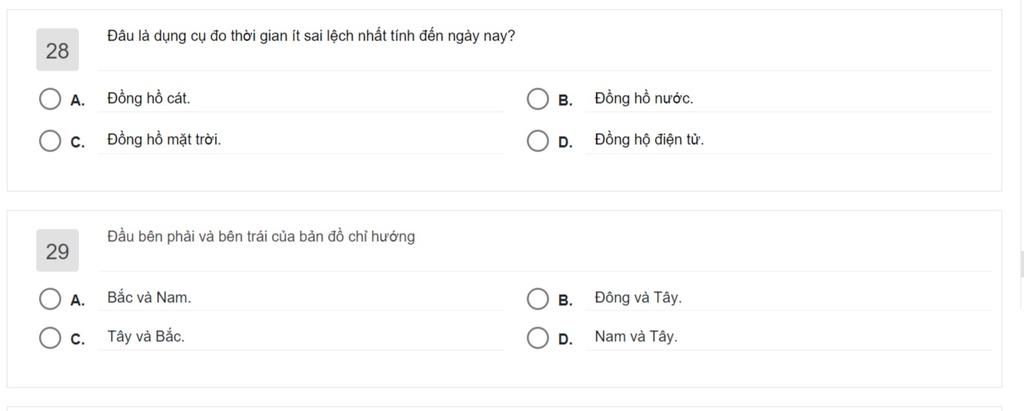Pick the answer 'Đồng hồ mặt trời.'

pyautogui.click(x=164, y=139)
